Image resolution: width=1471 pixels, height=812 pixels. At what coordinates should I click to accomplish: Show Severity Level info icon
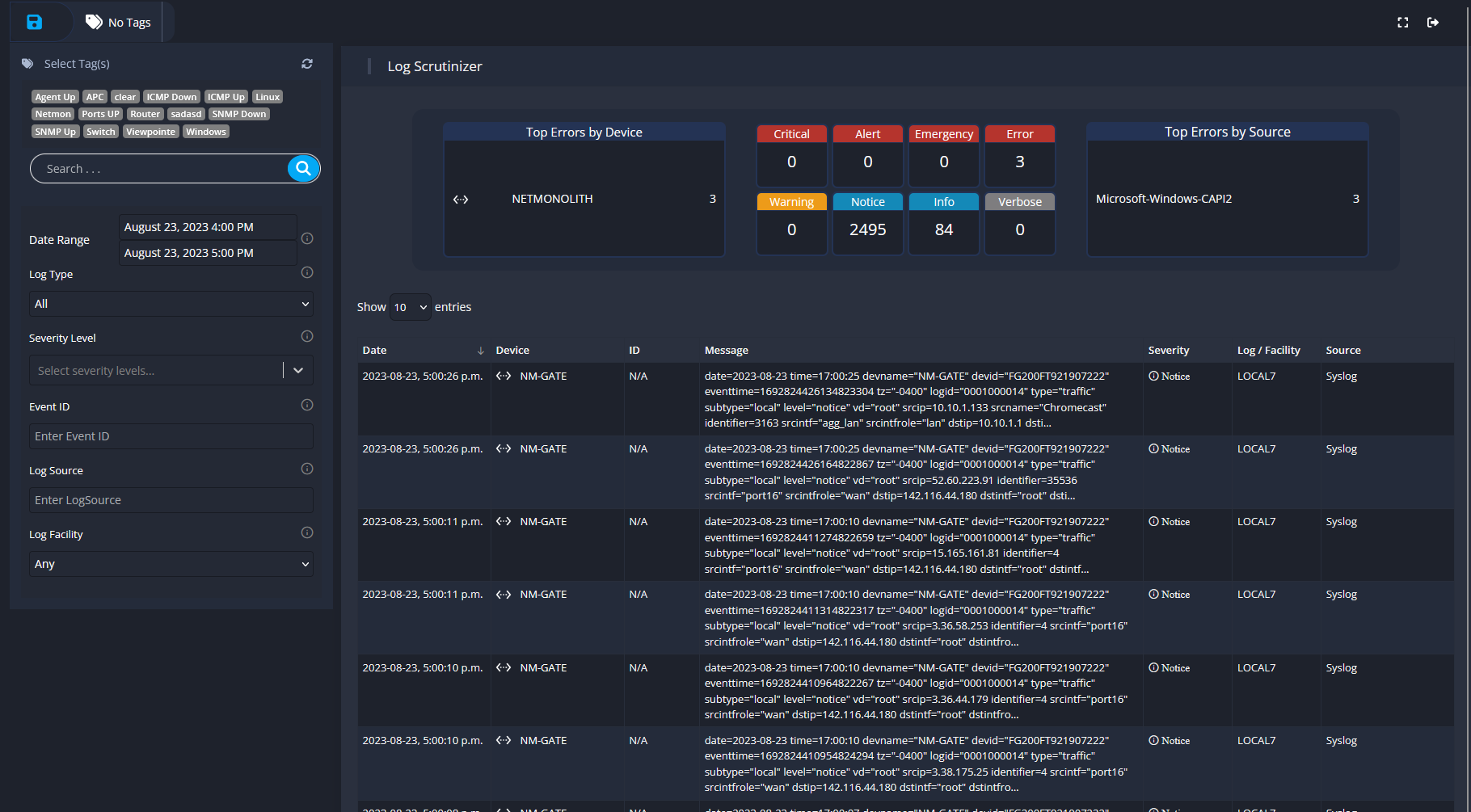[x=307, y=336]
